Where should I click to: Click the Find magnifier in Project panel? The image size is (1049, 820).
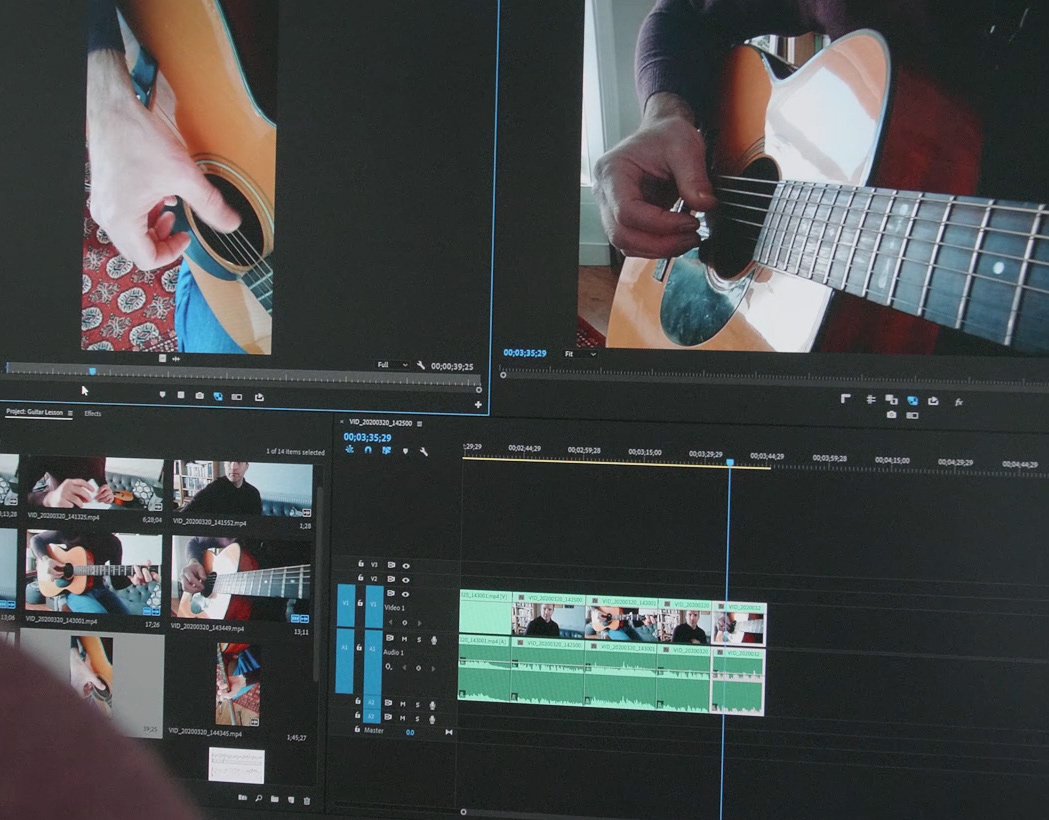click(x=258, y=798)
